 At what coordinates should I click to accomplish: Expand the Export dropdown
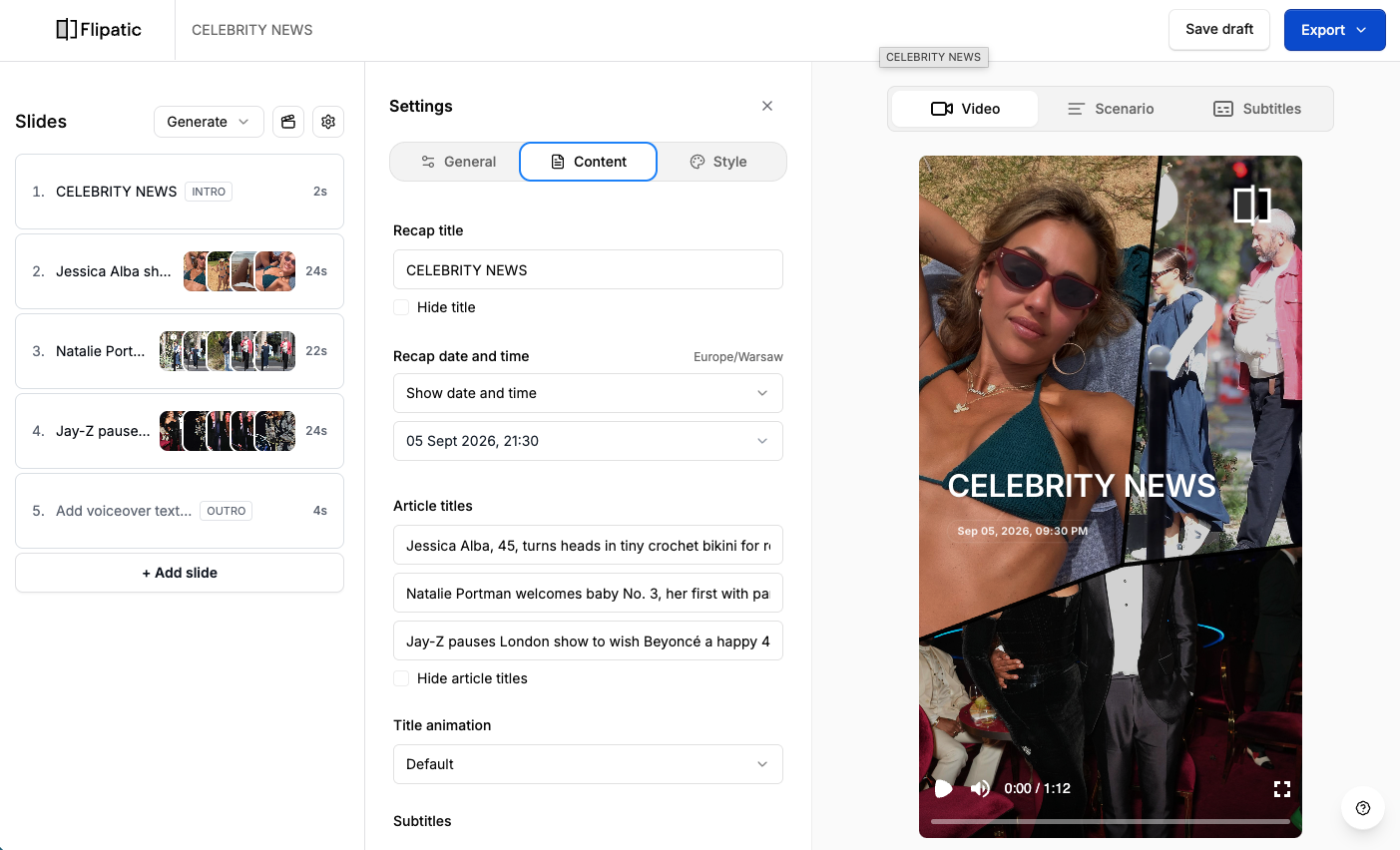pyautogui.click(x=1334, y=30)
